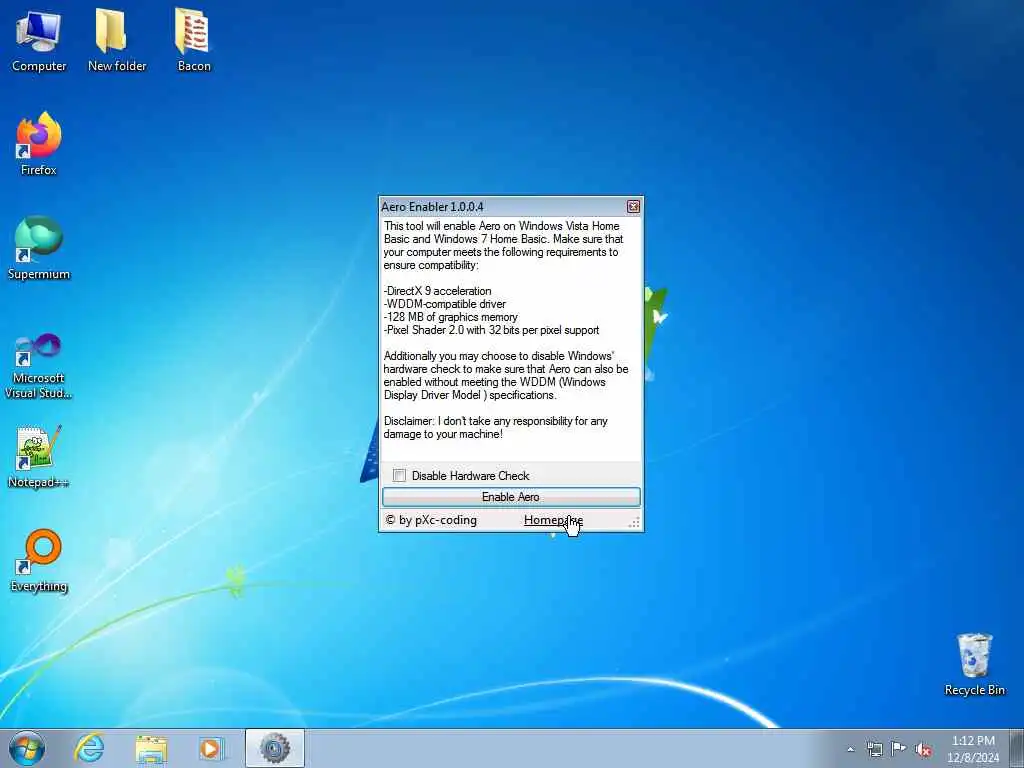Click the Disclaimer text line
Image resolution: width=1024 pixels, height=768 pixels.
[x=496, y=428]
